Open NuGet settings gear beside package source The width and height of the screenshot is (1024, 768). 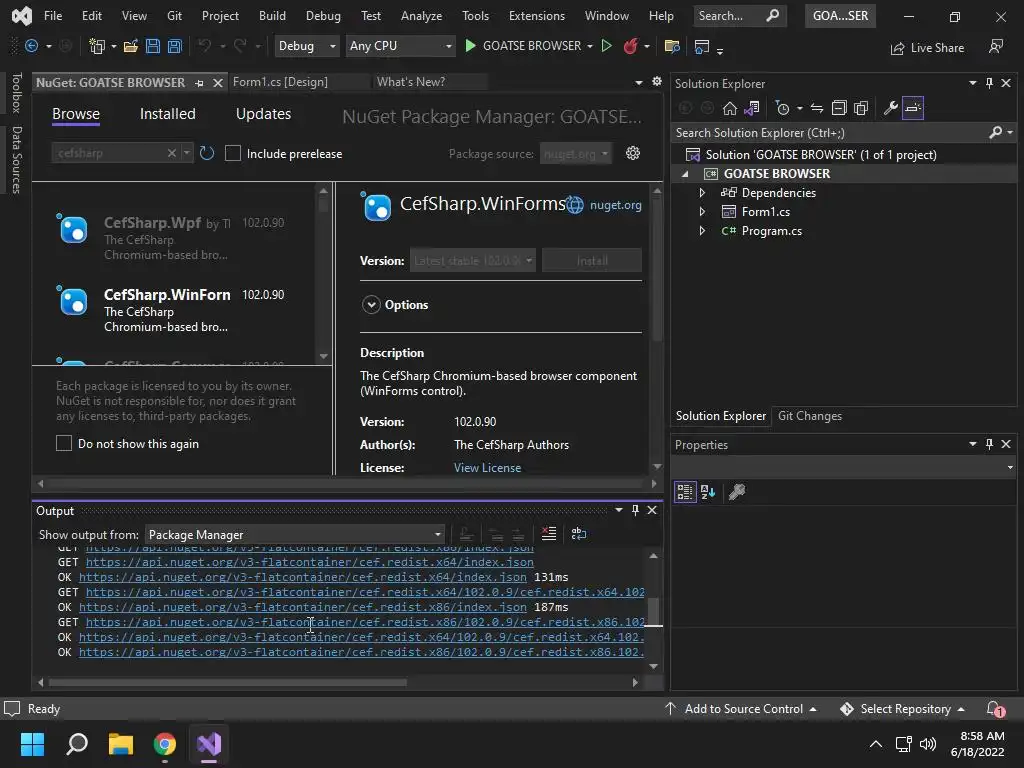[633, 153]
